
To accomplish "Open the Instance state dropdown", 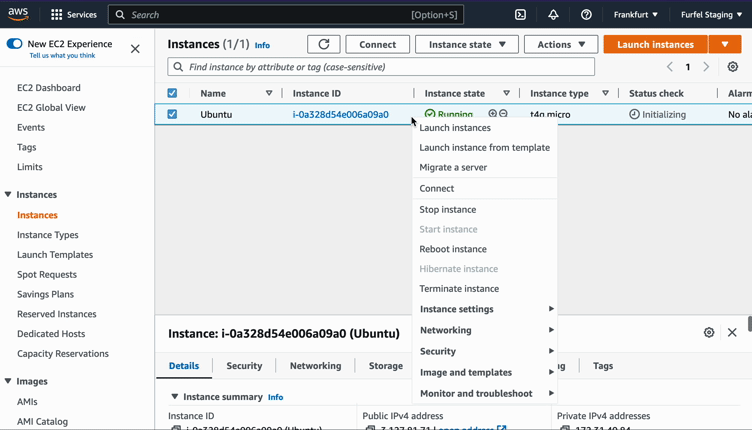I will 467,44.
